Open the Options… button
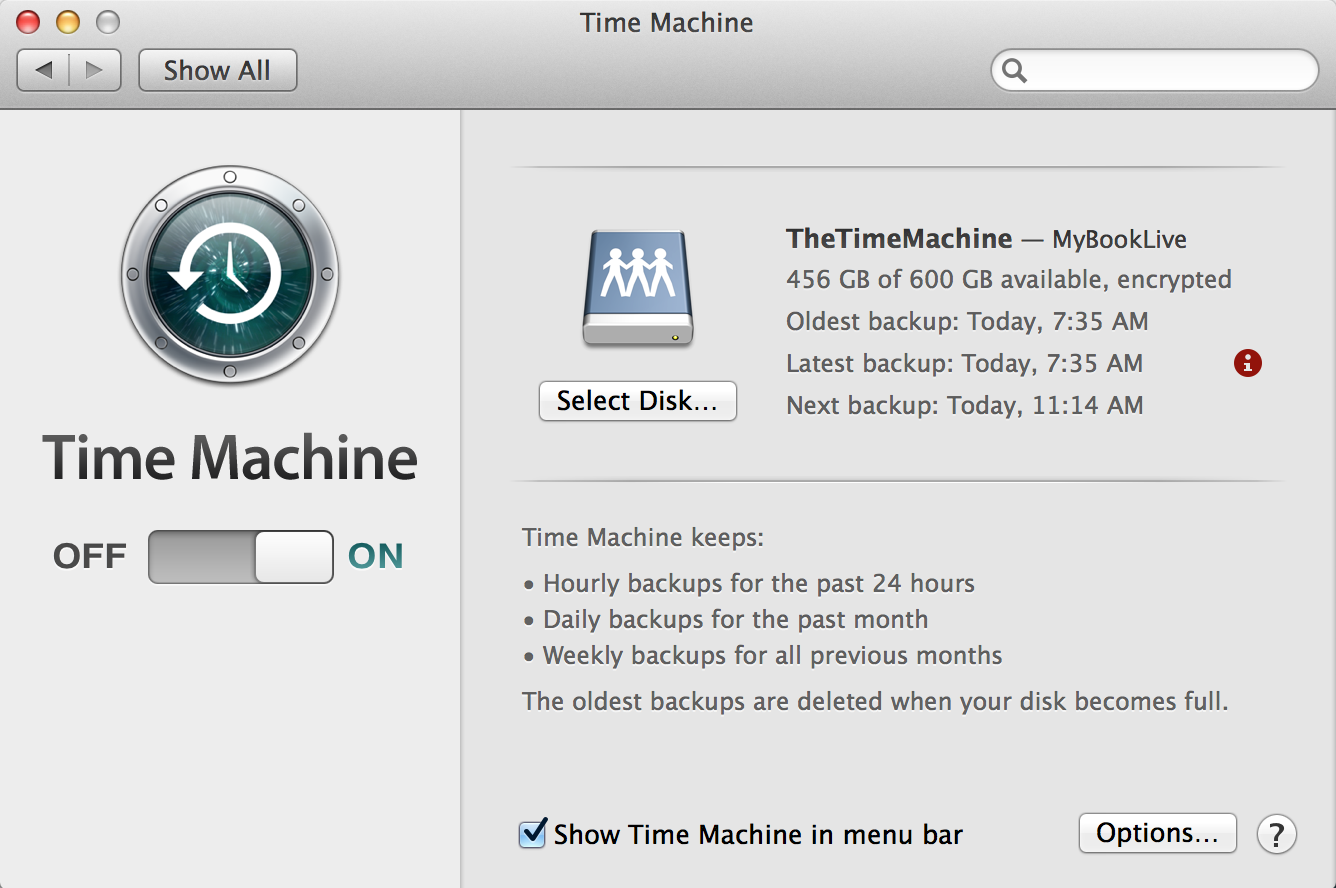This screenshot has width=1336, height=888. [x=1158, y=833]
